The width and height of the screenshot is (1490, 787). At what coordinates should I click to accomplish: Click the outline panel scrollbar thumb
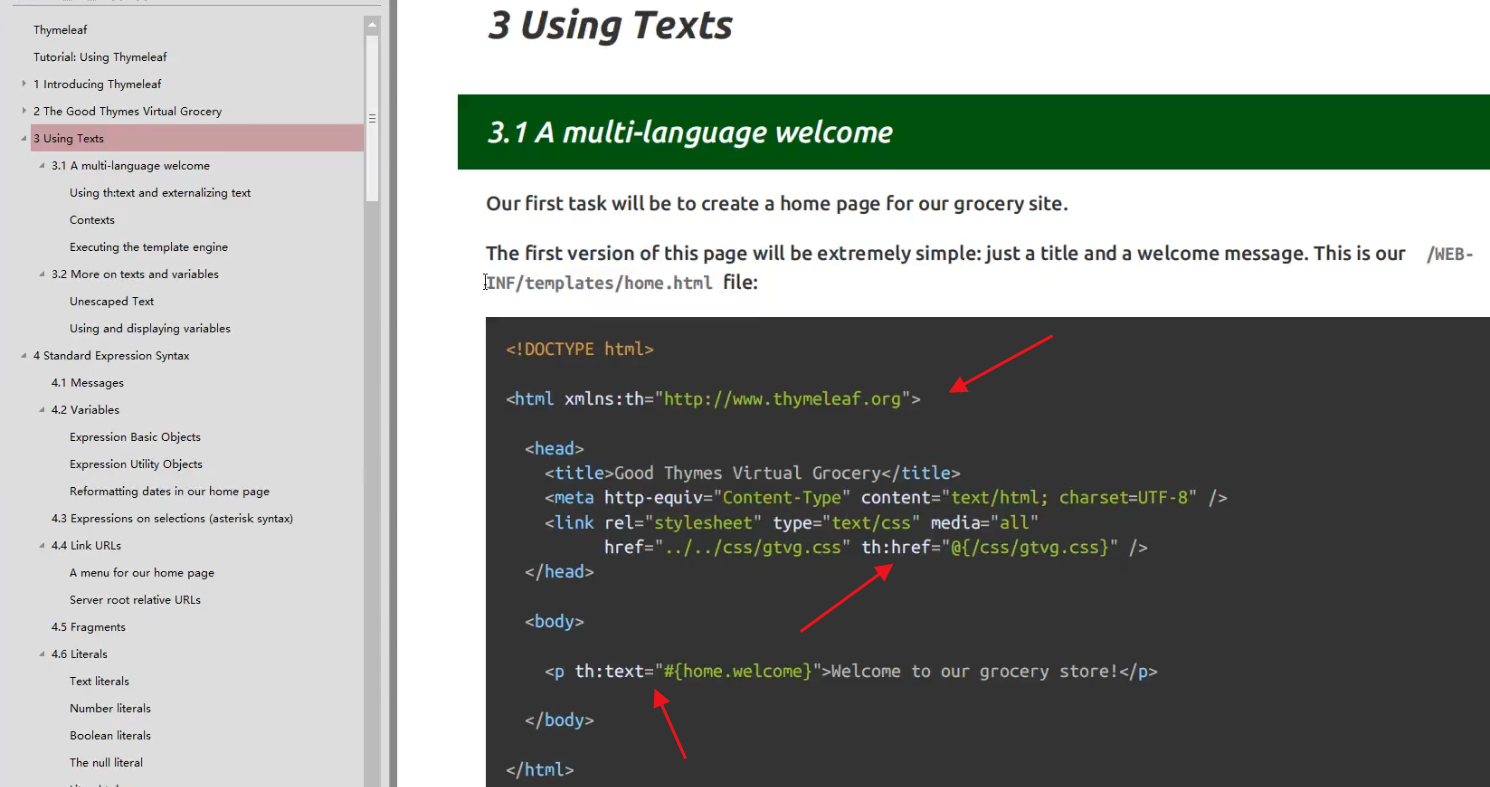(x=372, y=118)
